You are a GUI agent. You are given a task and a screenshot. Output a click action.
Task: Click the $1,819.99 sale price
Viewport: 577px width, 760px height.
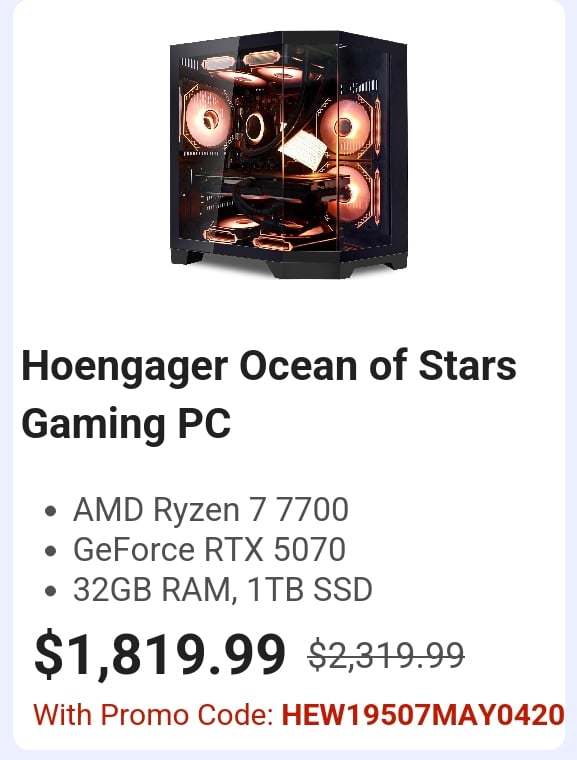pyautogui.click(x=160, y=653)
